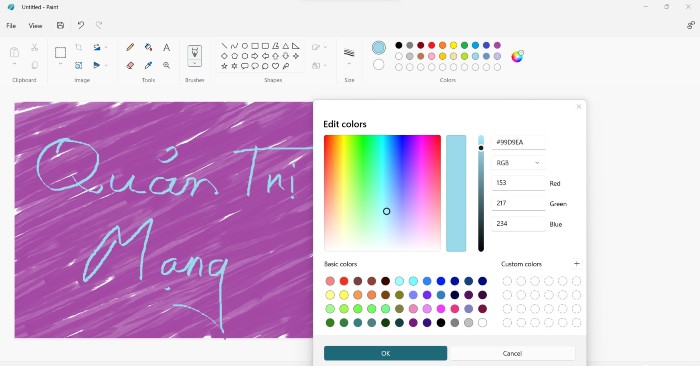Select the five-point star shape
This screenshot has height=366, width=700.
click(x=224, y=66)
